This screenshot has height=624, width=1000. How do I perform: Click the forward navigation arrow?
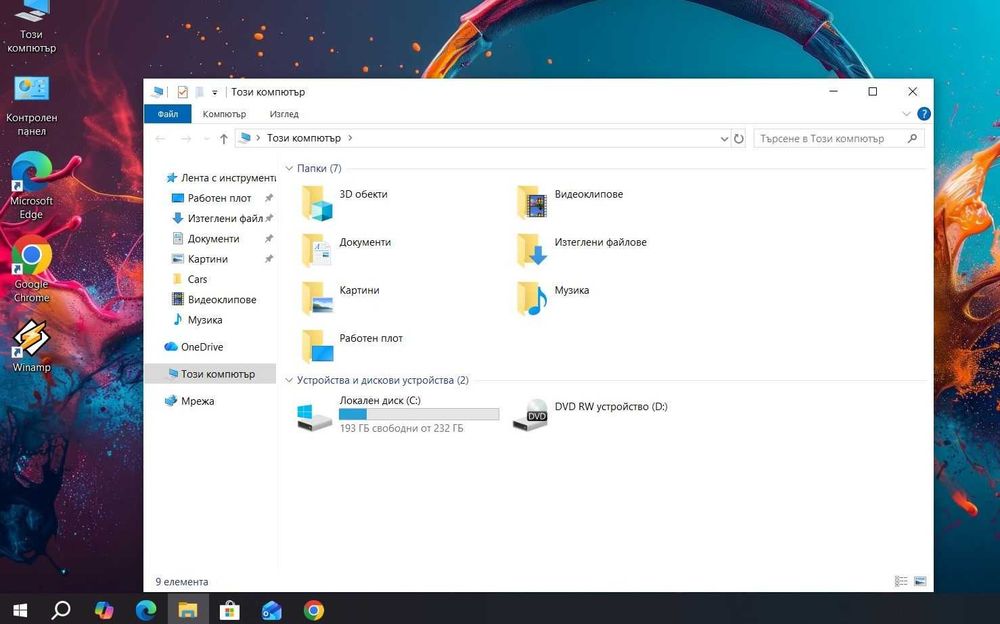186,138
